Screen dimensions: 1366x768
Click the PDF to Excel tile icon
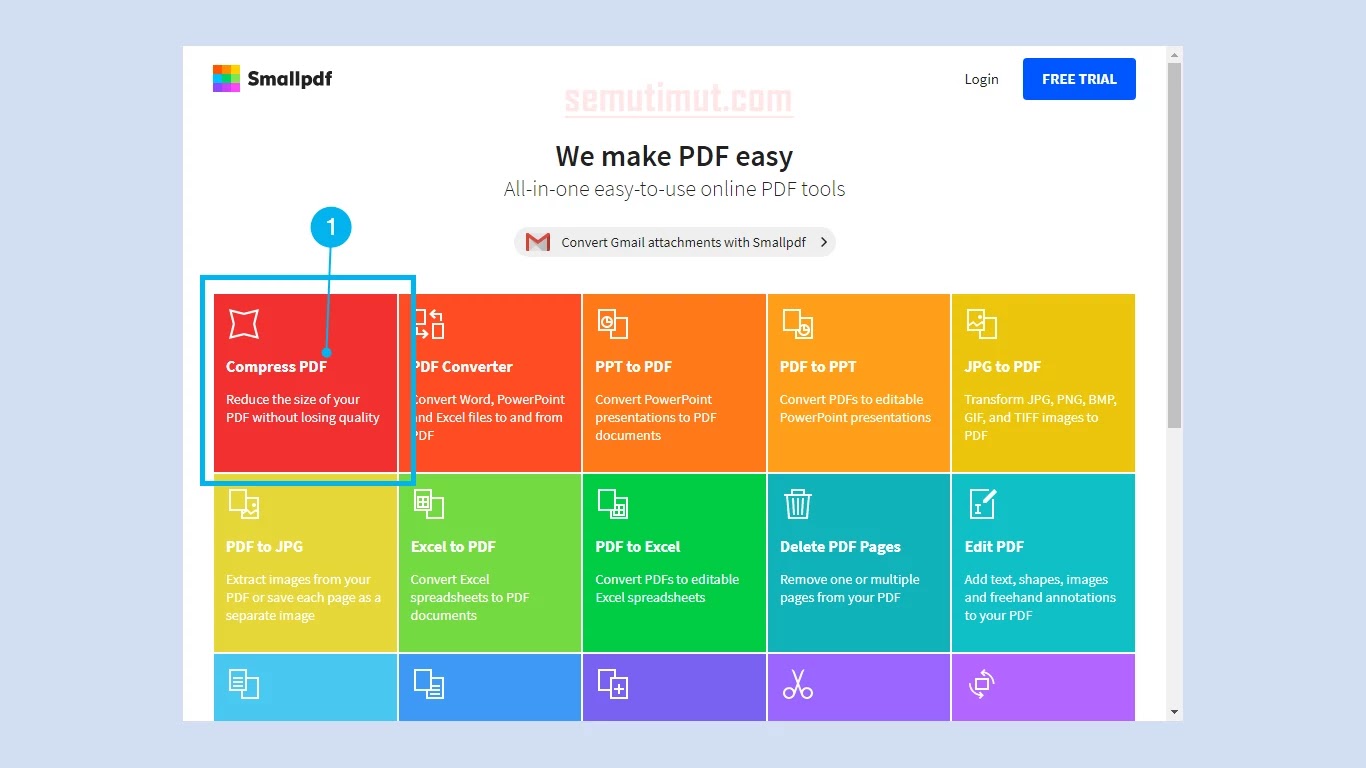point(612,503)
